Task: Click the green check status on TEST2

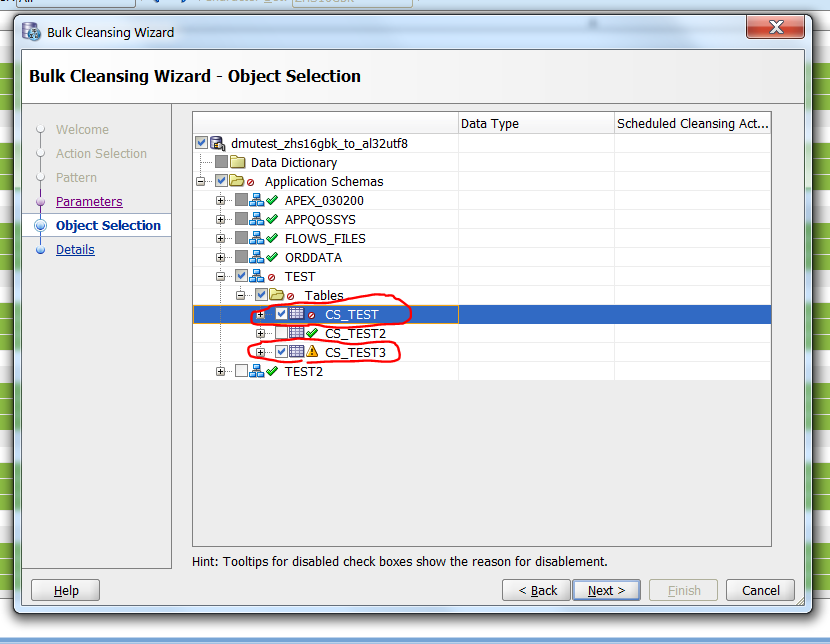Action: pyautogui.click(x=272, y=371)
